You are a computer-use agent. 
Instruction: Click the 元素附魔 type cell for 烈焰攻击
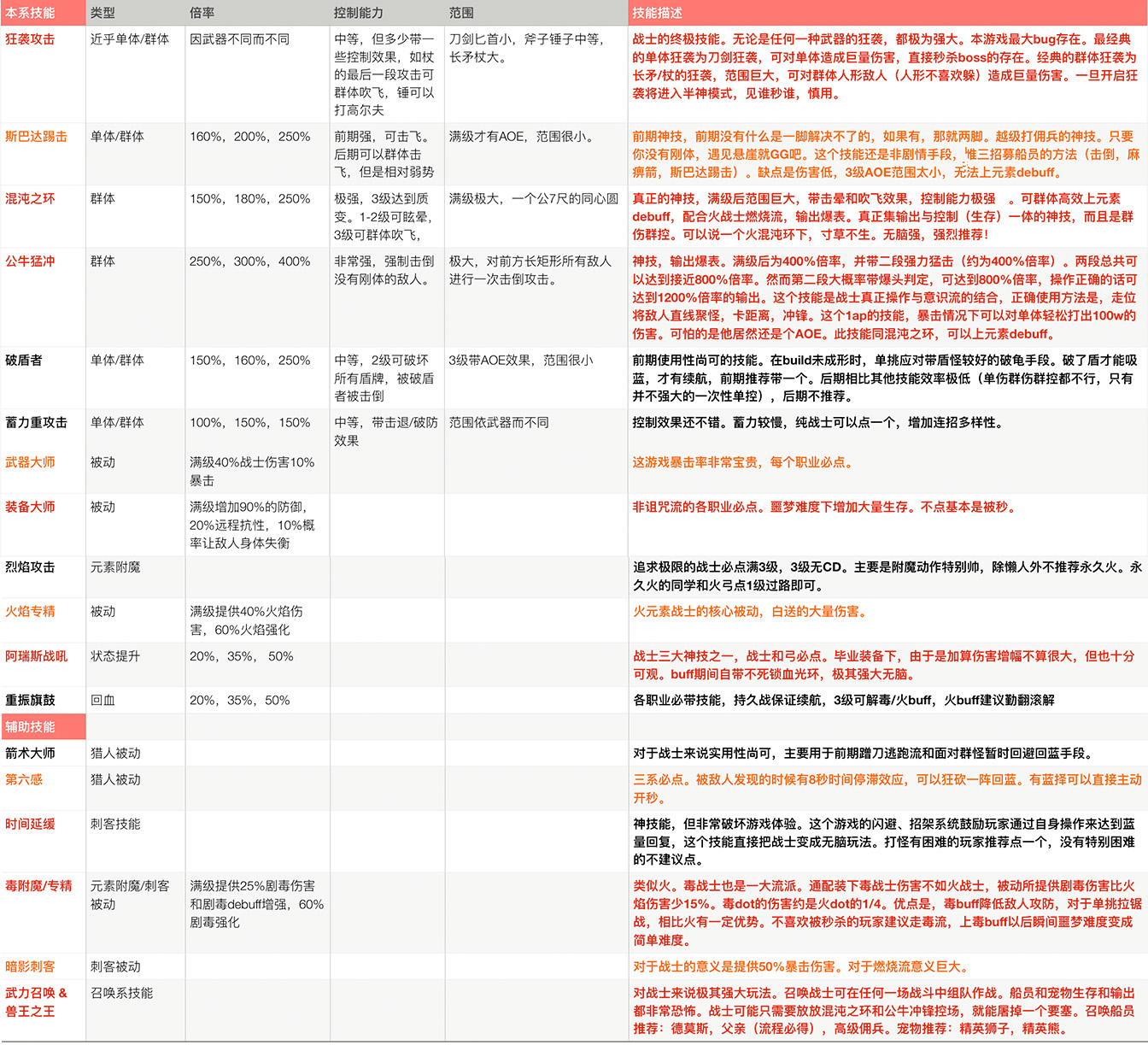click(x=135, y=576)
